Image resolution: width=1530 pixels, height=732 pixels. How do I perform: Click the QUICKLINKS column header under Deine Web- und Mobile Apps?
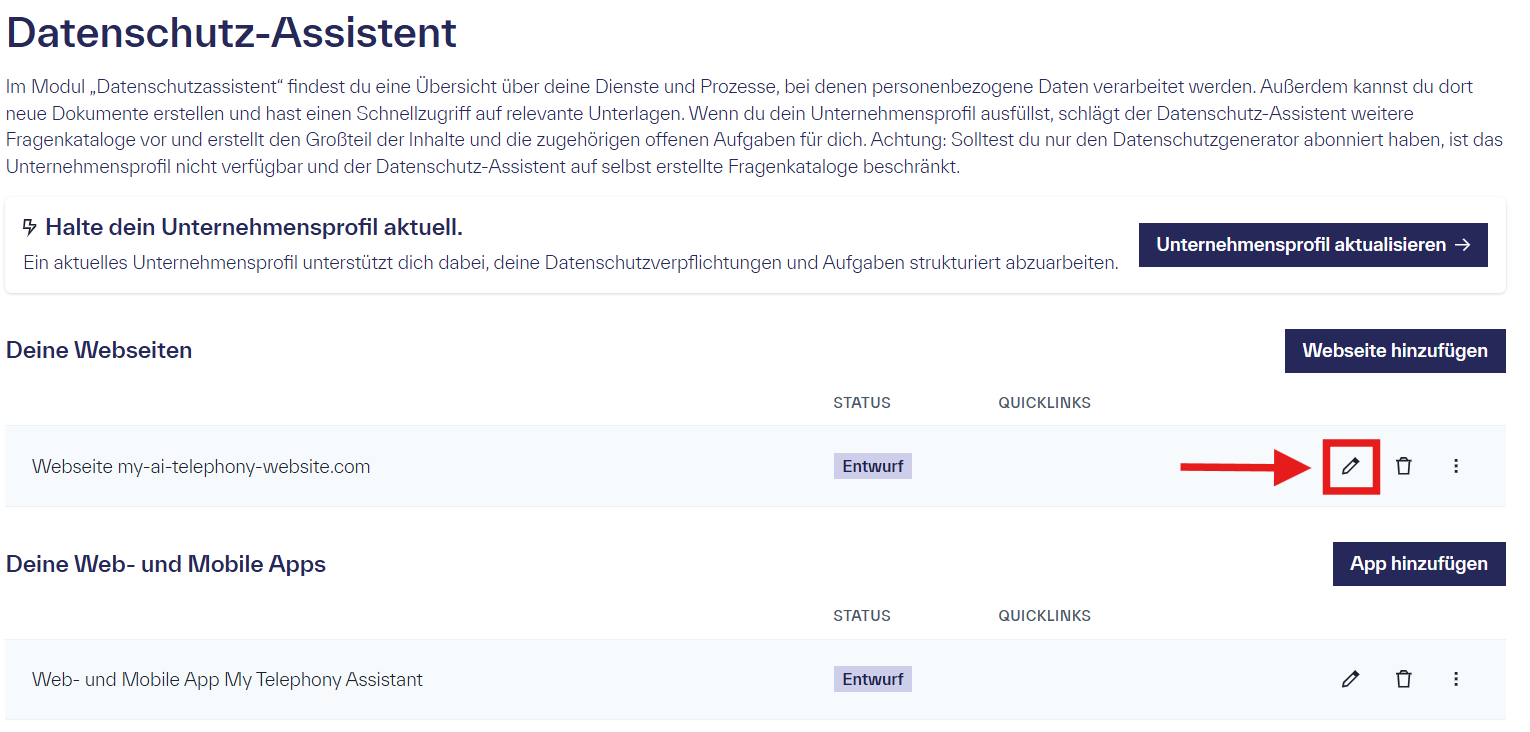(x=1044, y=615)
